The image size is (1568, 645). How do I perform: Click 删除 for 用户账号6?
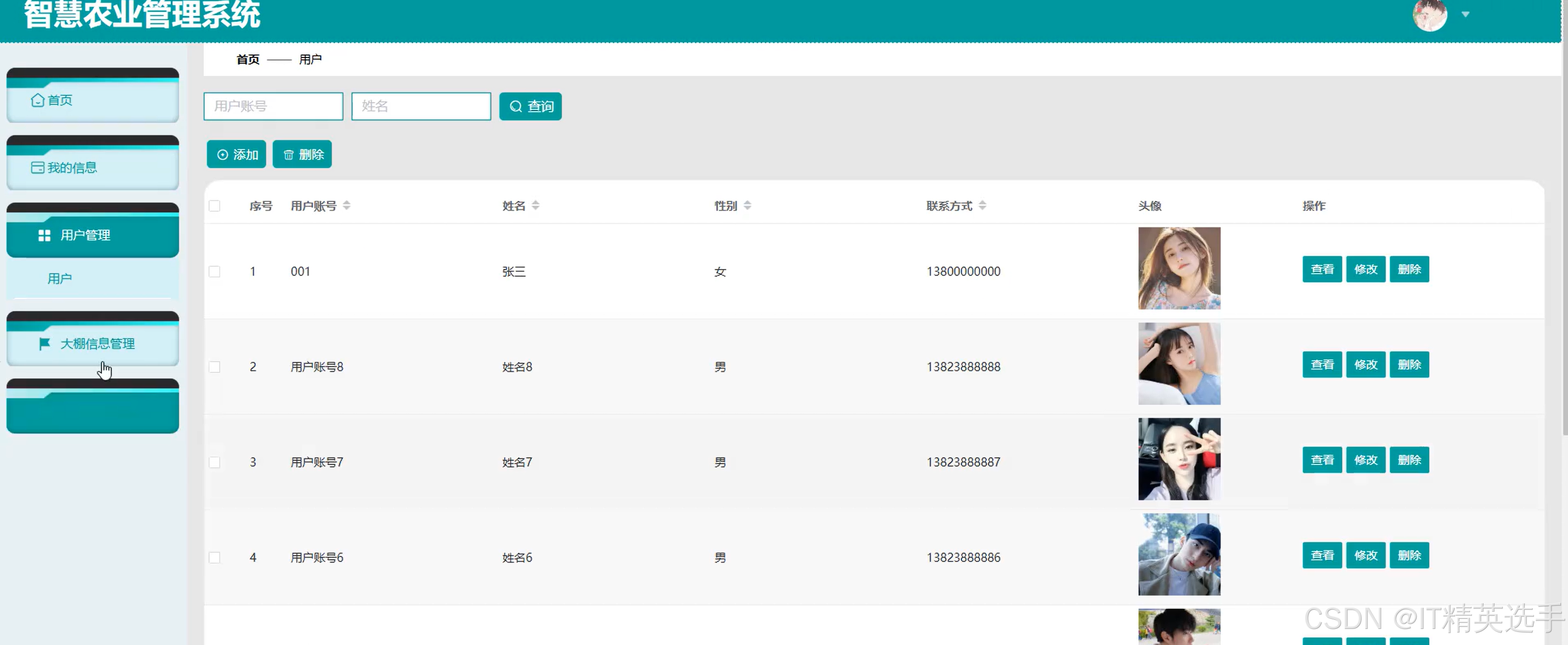point(1409,555)
